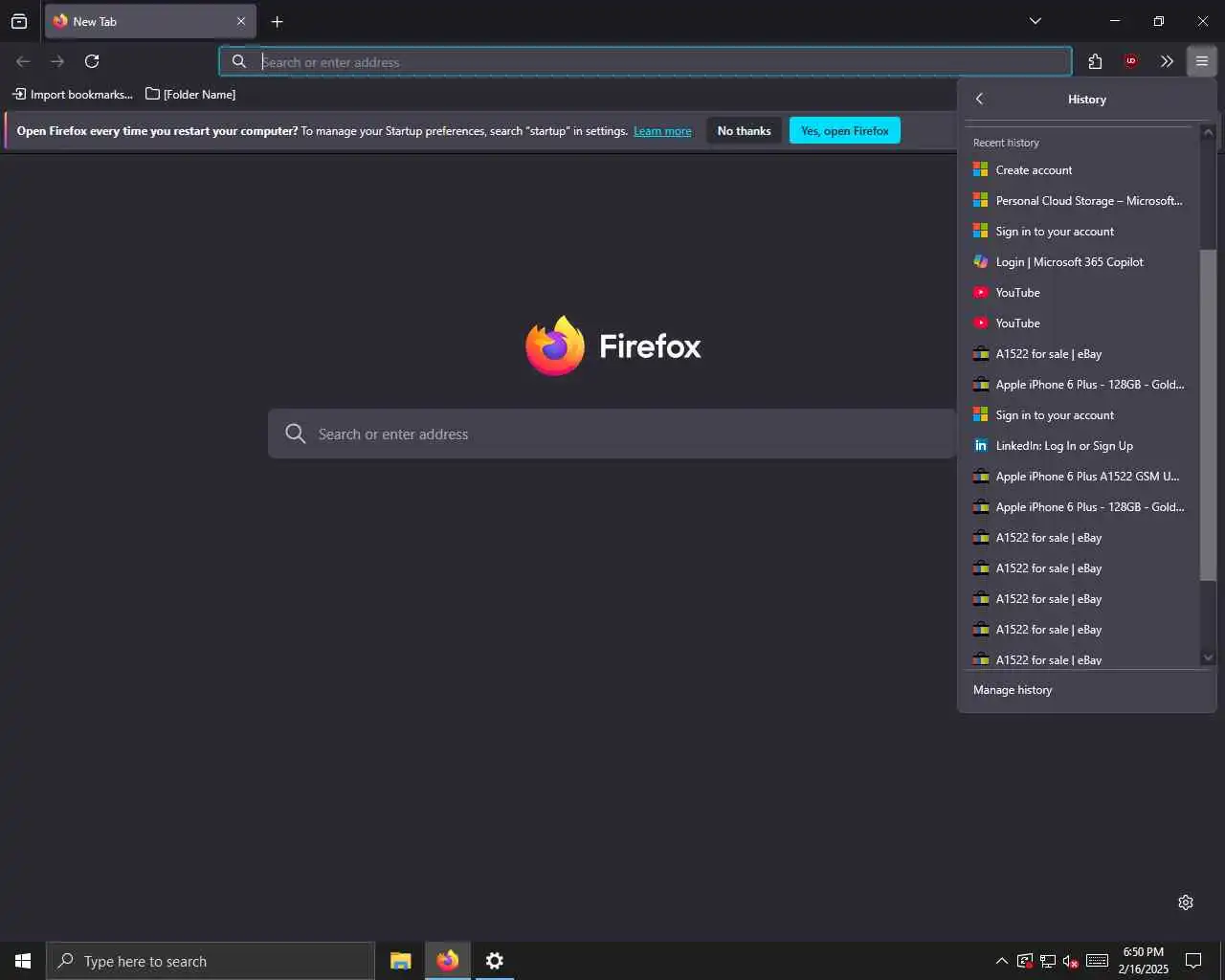Open LinkedIn: Log In or Sign Up entry
The height and width of the screenshot is (980, 1225).
coord(1081,446)
